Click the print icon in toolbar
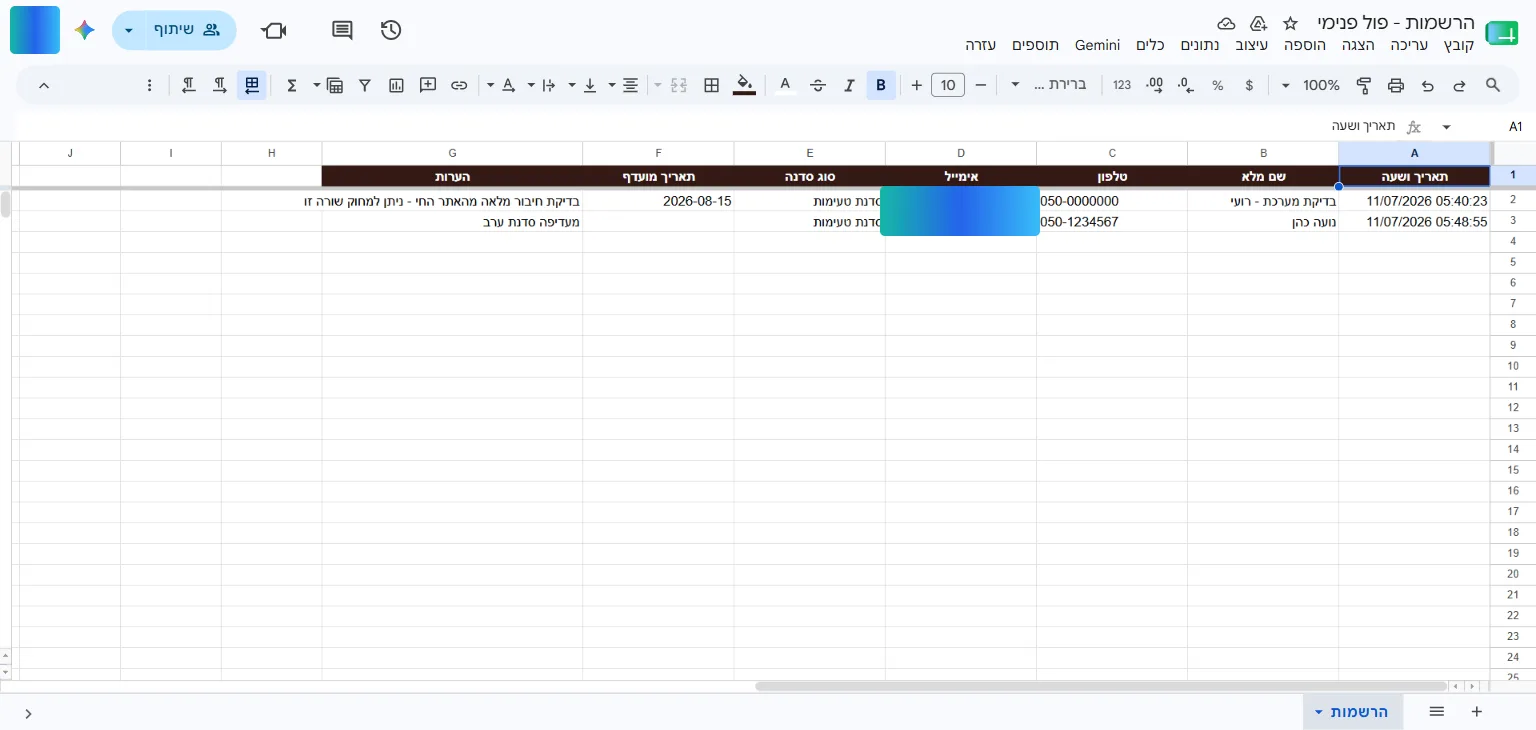The height and width of the screenshot is (730, 1536). [1396, 86]
